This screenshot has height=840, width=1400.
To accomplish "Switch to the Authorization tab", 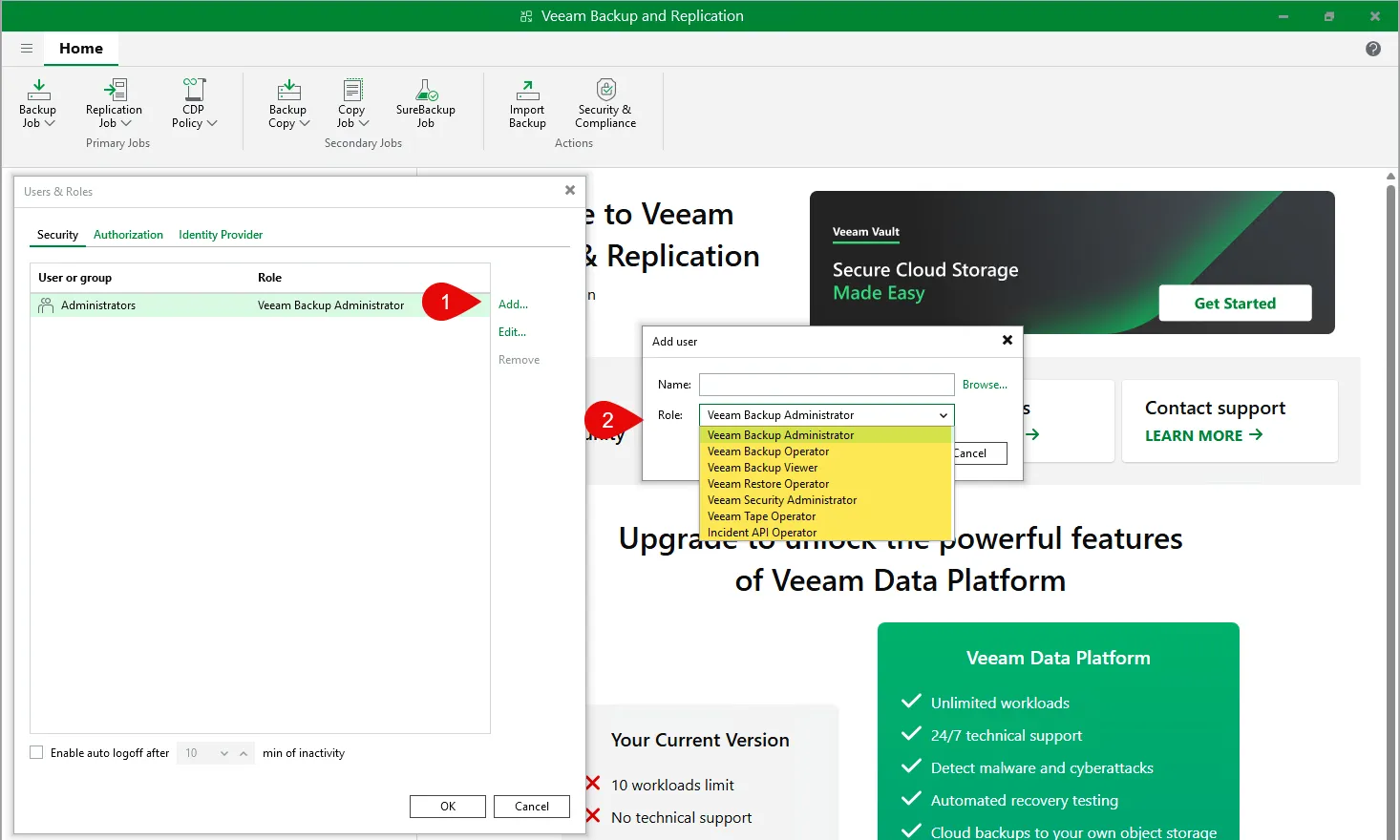I will pos(128,235).
